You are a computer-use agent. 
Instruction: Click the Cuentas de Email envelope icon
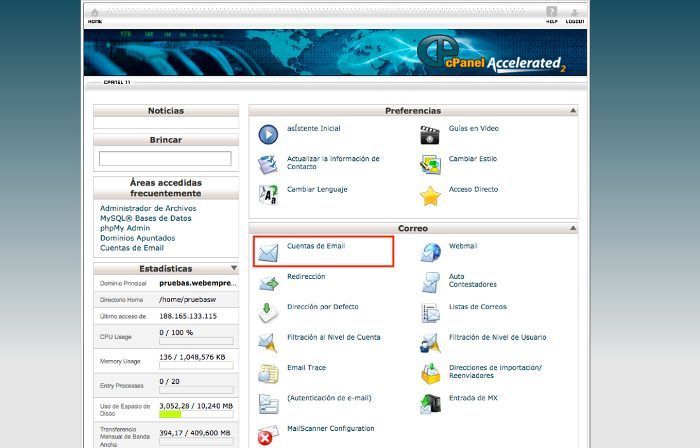268,252
